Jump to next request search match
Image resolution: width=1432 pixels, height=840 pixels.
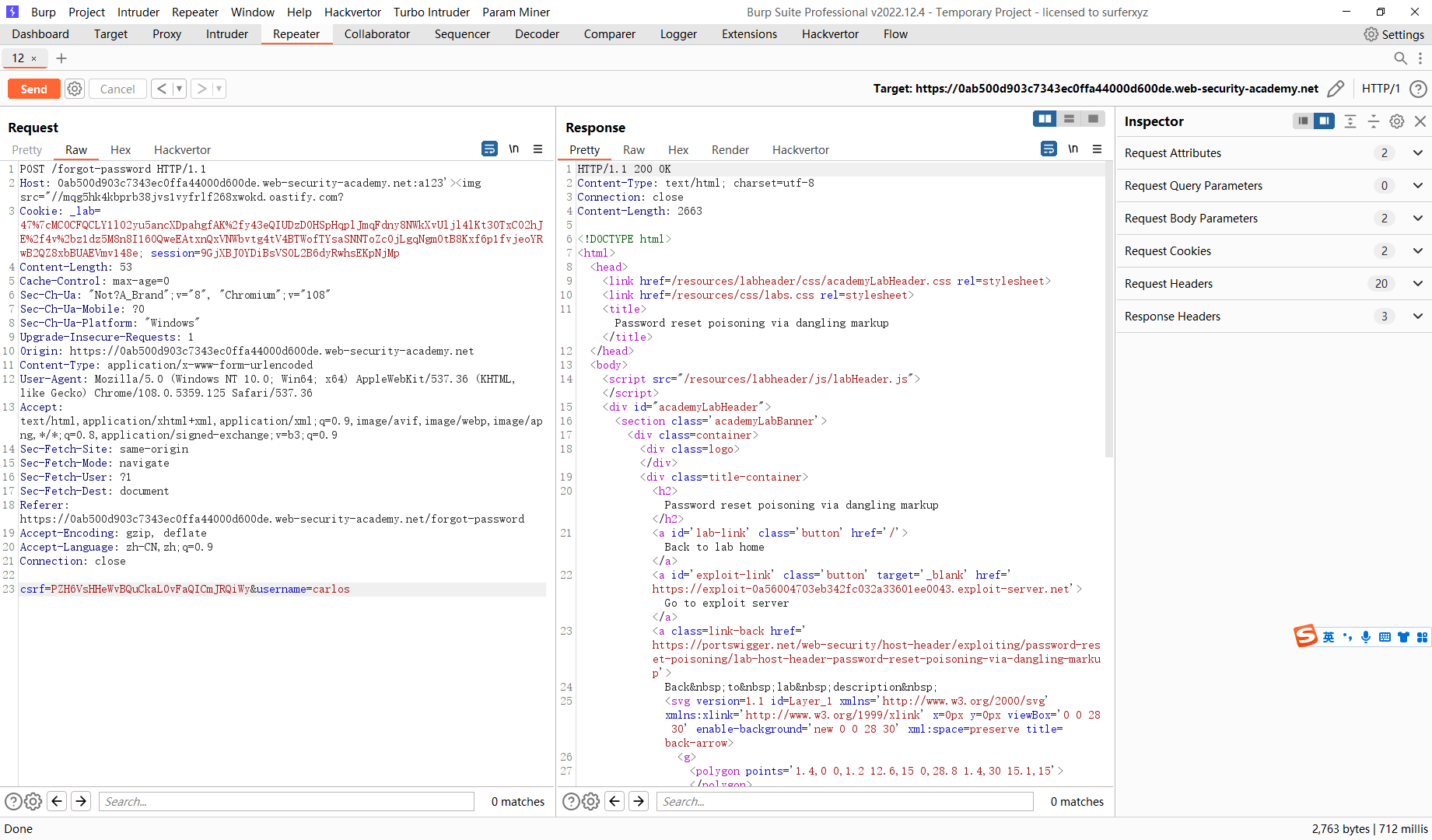81,801
